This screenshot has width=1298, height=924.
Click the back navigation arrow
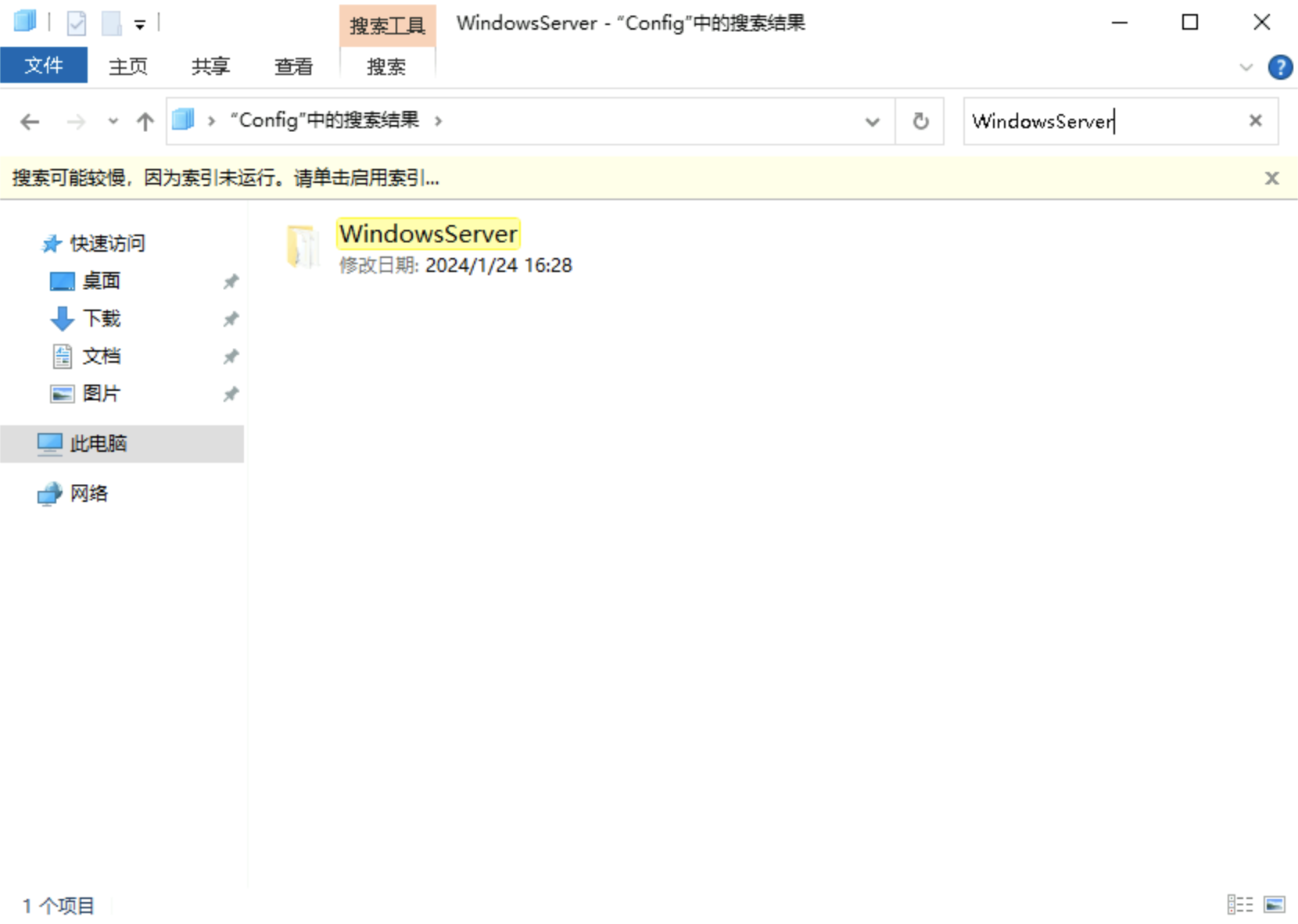(x=30, y=121)
